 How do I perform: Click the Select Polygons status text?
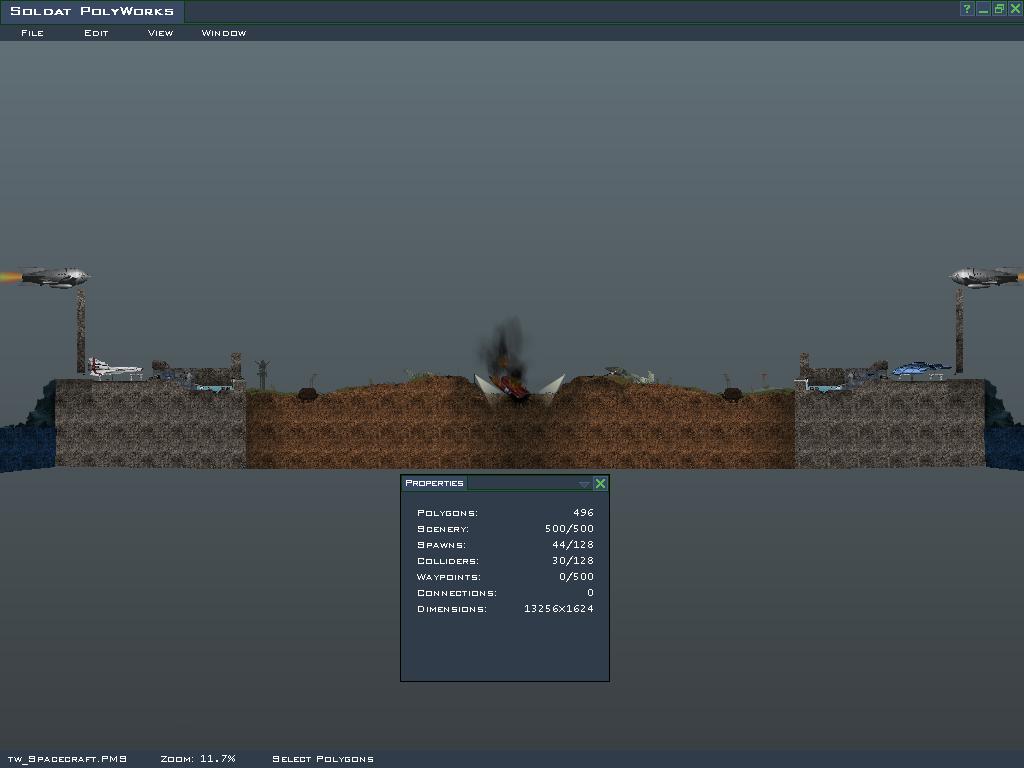[322, 759]
